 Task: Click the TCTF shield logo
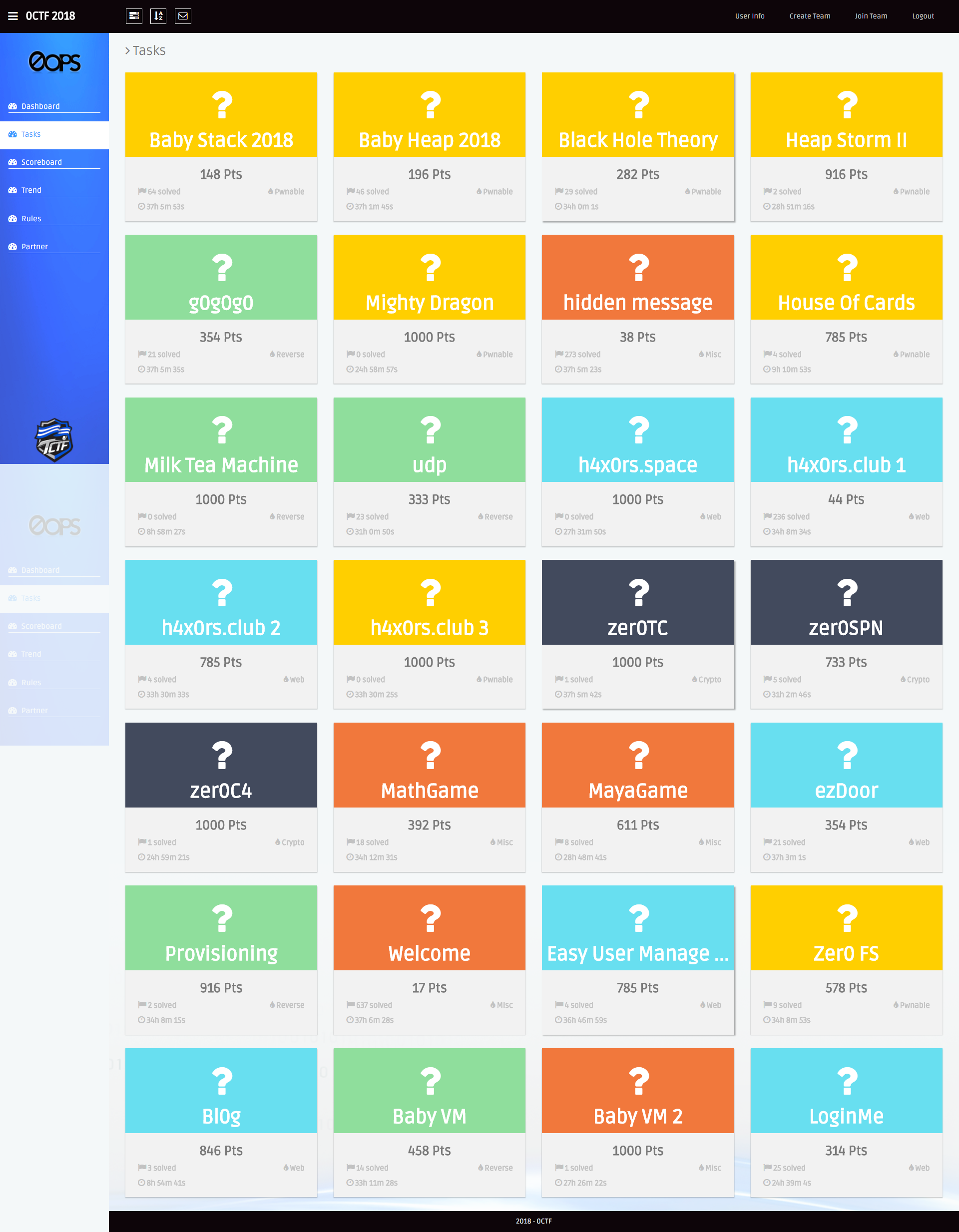point(54,440)
